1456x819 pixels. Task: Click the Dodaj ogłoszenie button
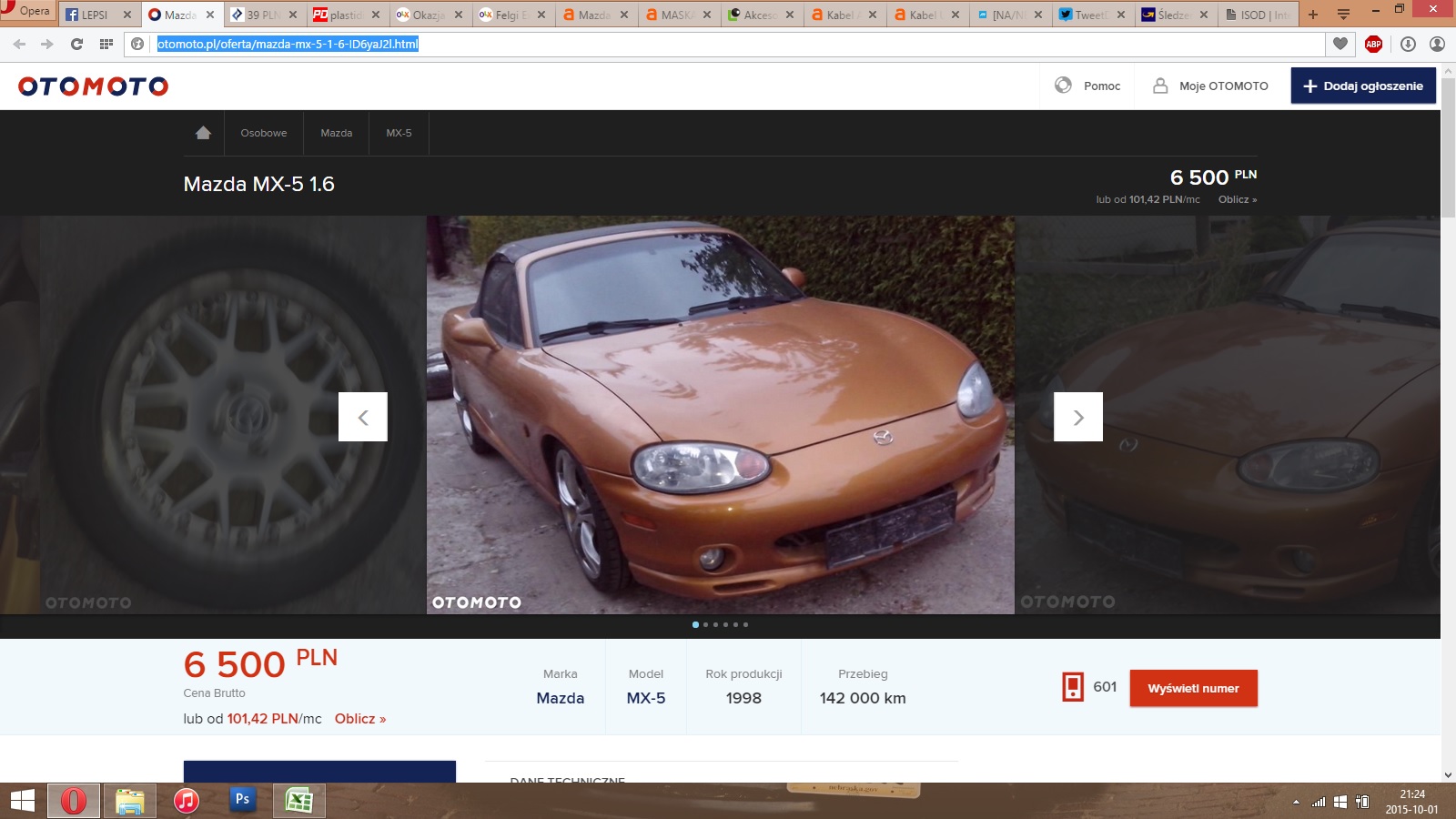coord(1363,86)
